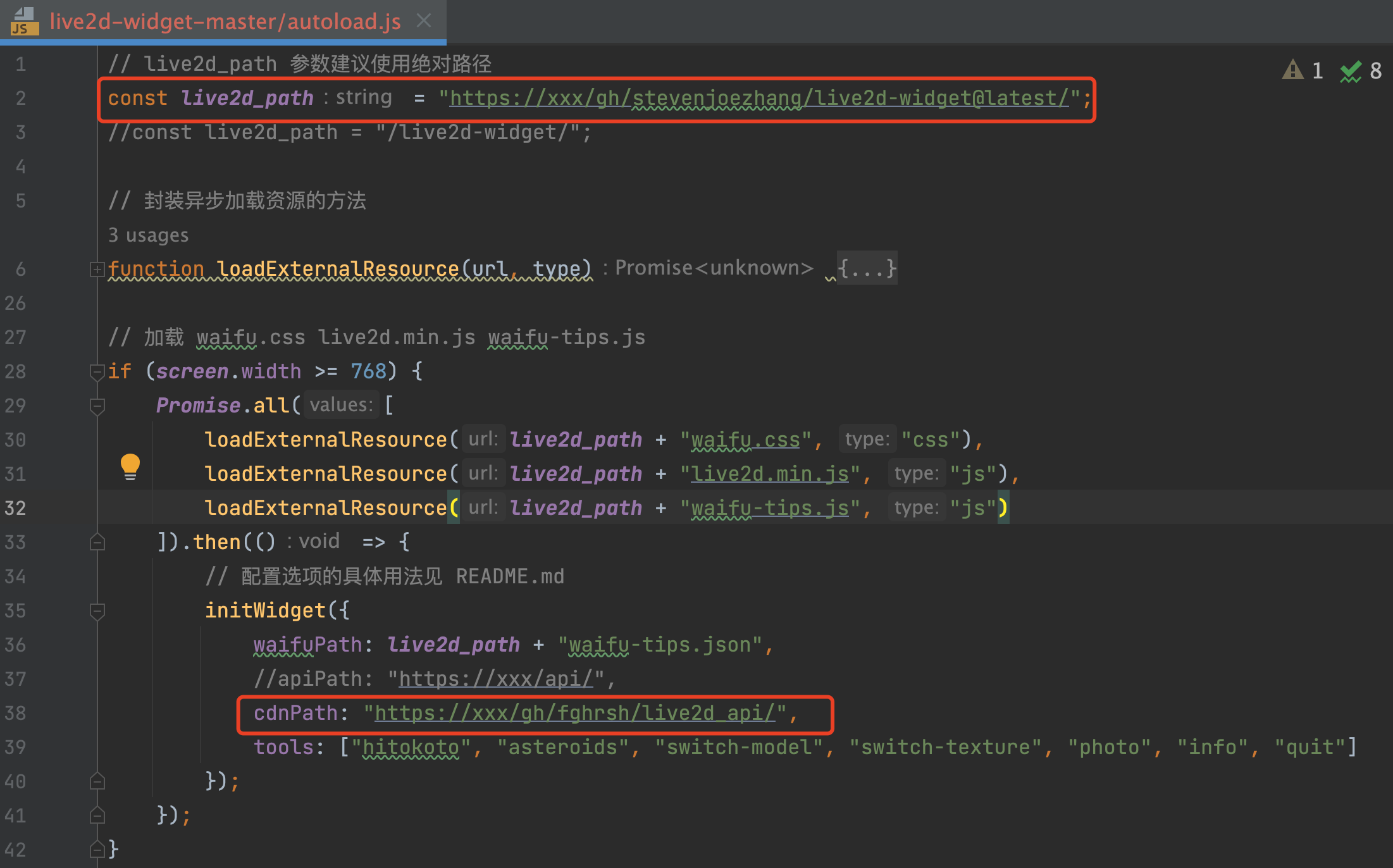Screen dimensions: 1393x868
Task: Open the warning count indicator
Action: (x=1303, y=70)
